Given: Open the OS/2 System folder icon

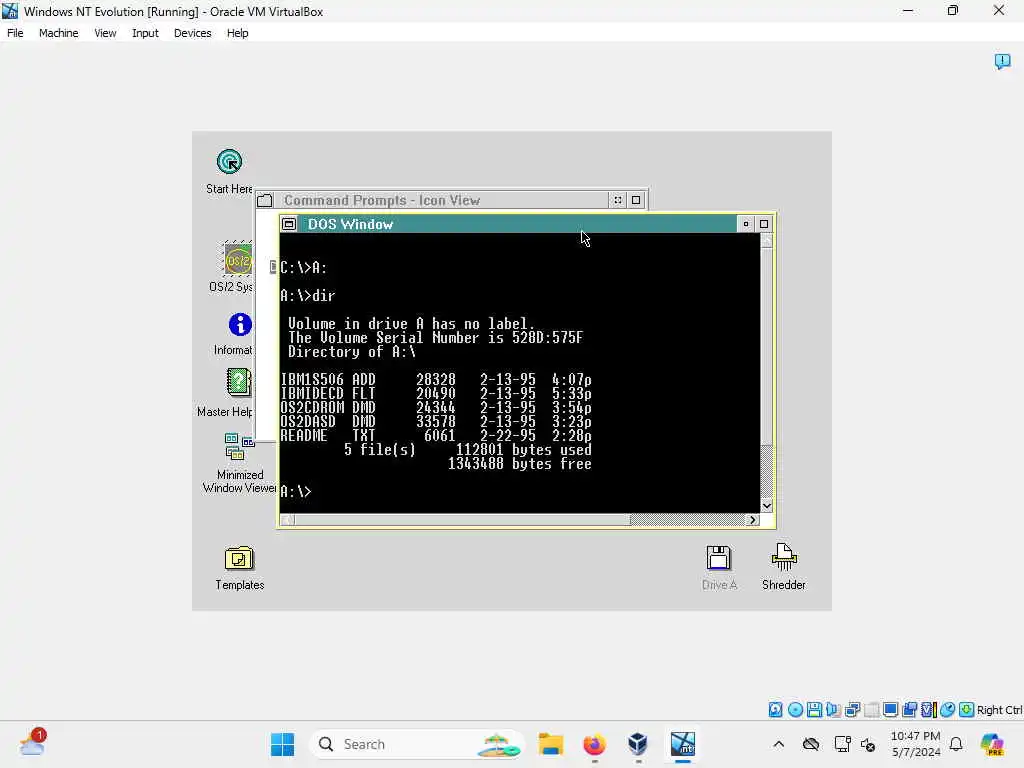Looking at the screenshot, I should coord(238,260).
